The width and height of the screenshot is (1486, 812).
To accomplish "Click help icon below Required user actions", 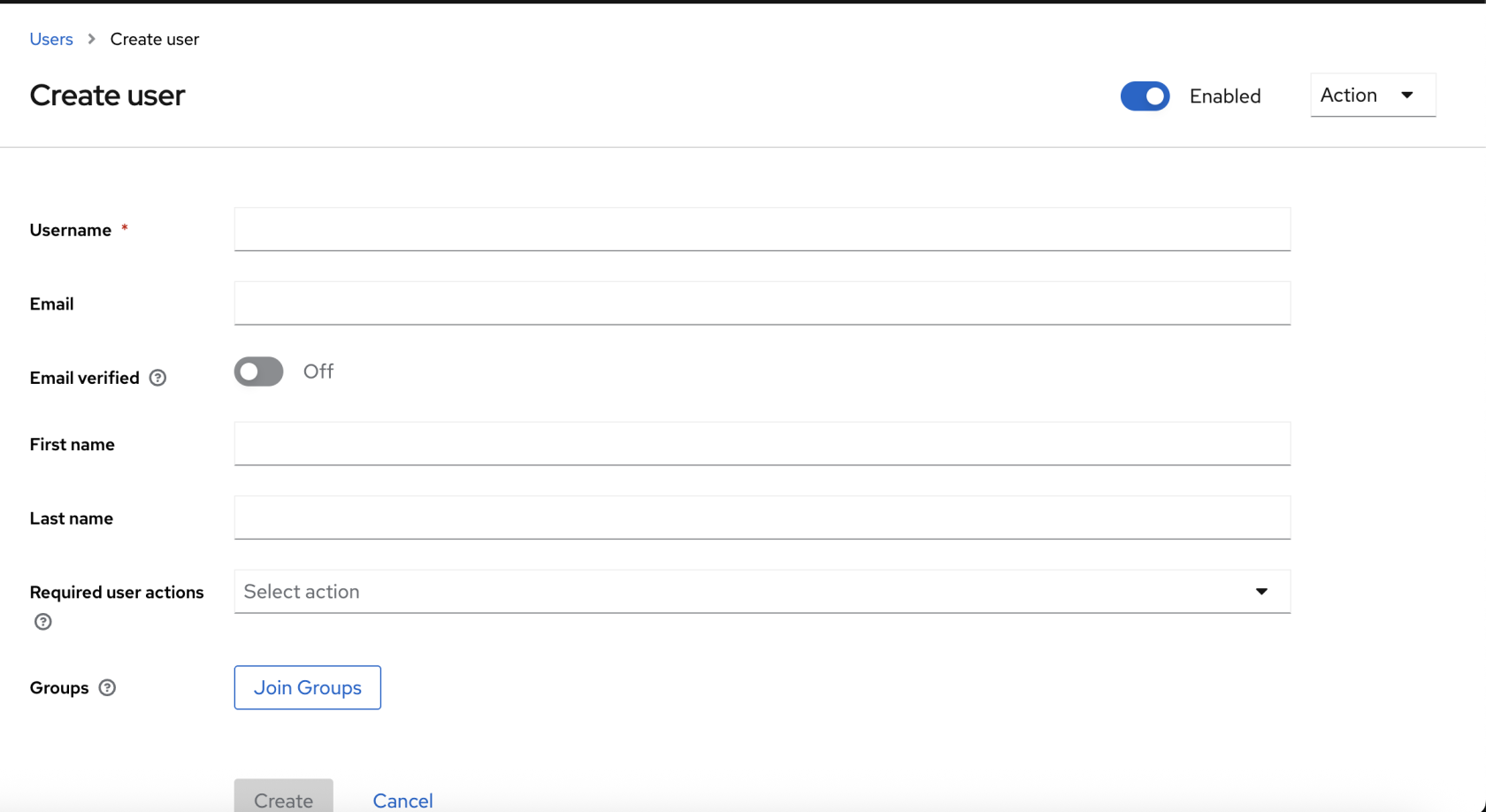I will point(43,622).
